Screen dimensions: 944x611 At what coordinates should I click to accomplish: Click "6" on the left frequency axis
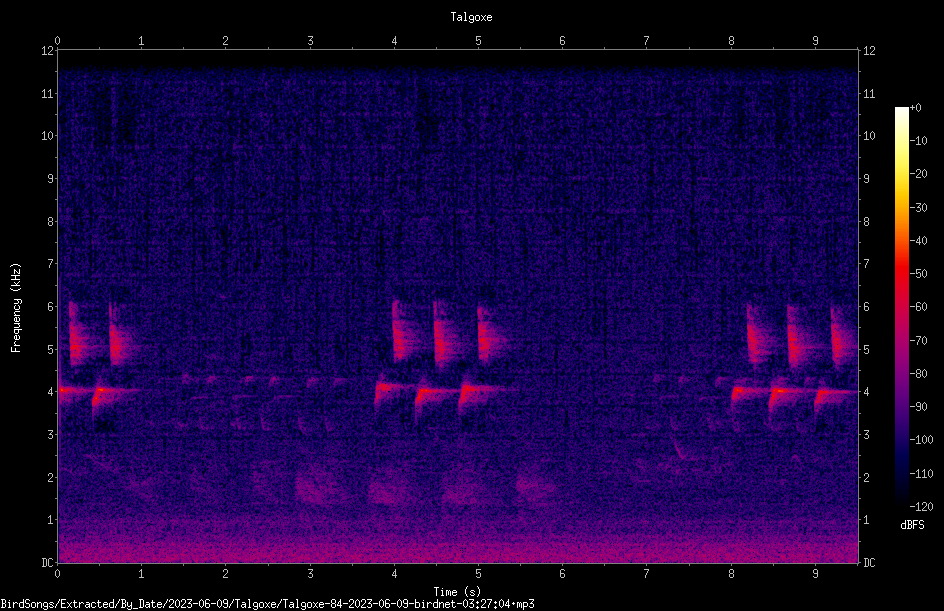point(51,307)
